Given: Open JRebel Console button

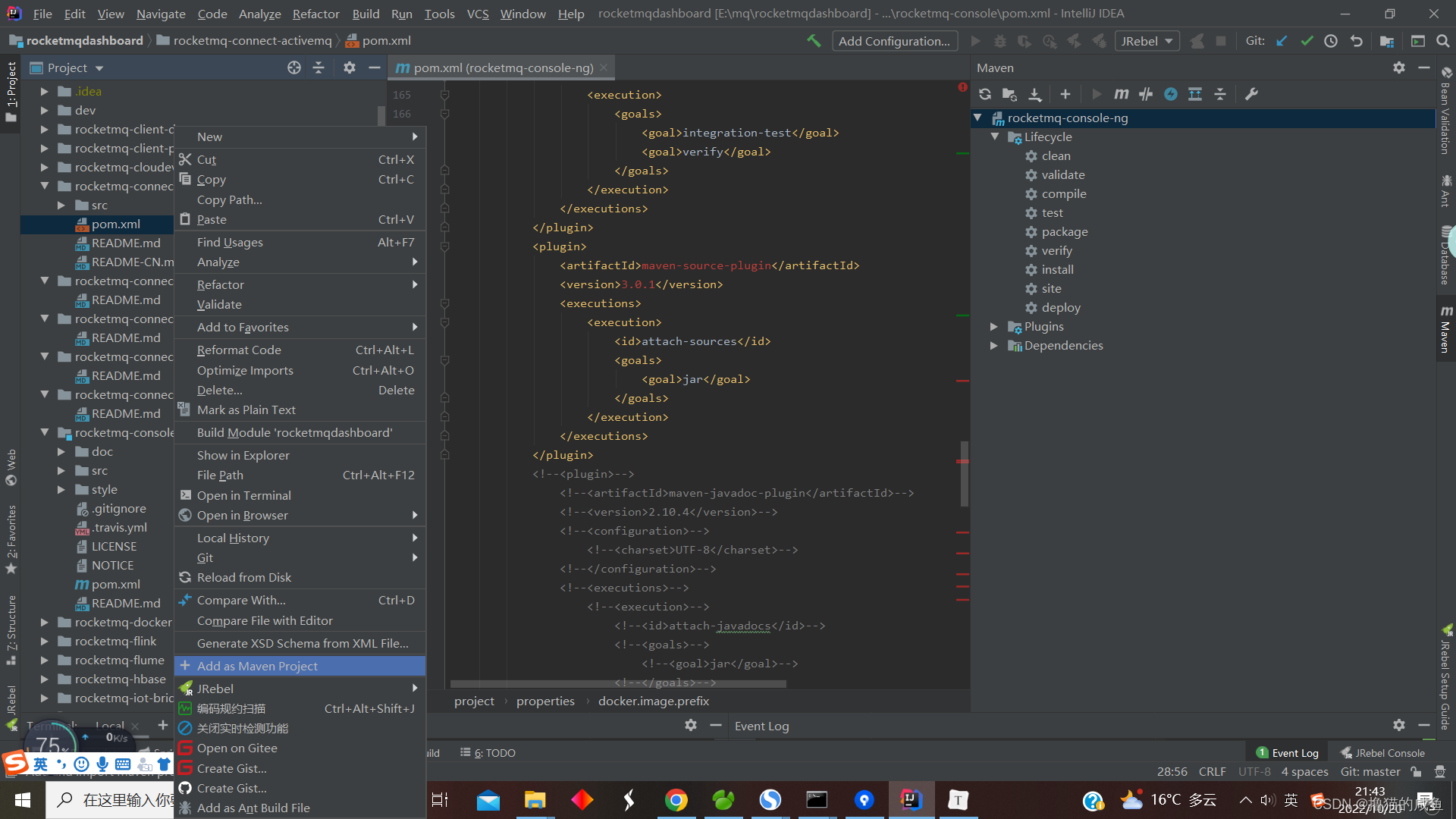Looking at the screenshot, I should (x=1382, y=752).
